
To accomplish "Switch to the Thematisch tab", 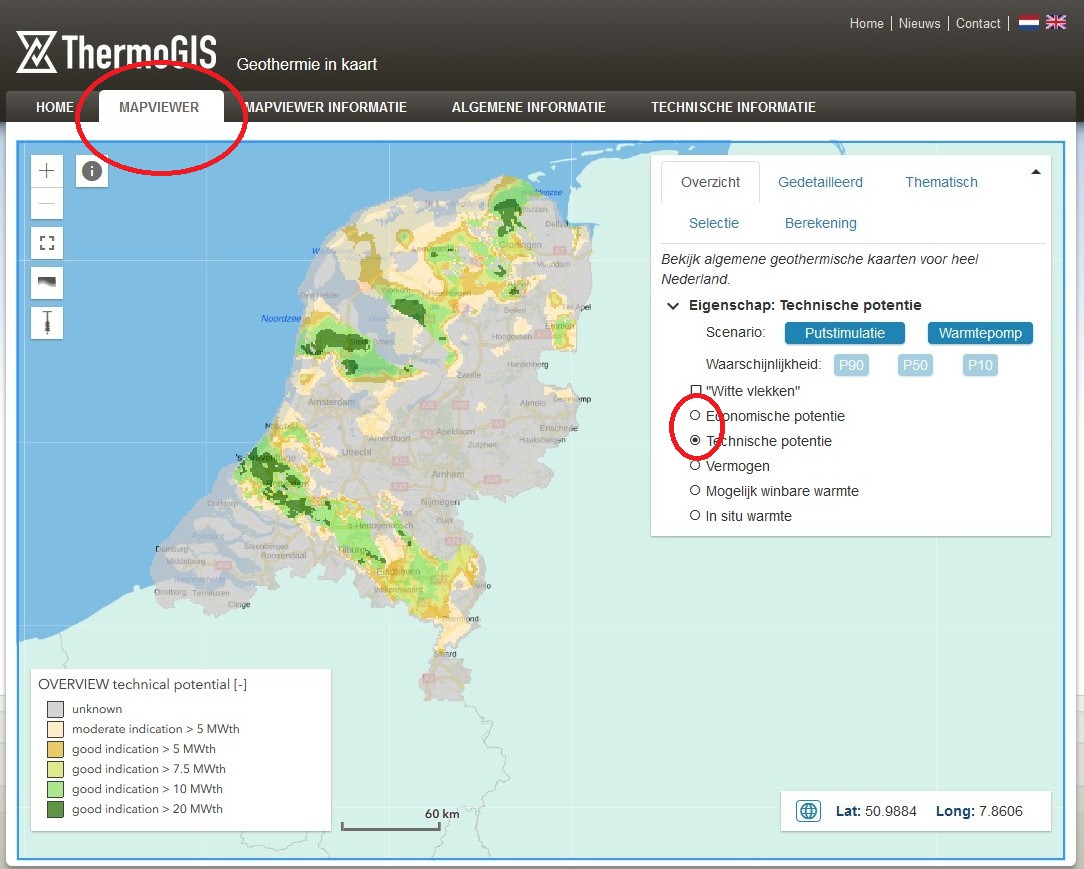I will (941, 182).
